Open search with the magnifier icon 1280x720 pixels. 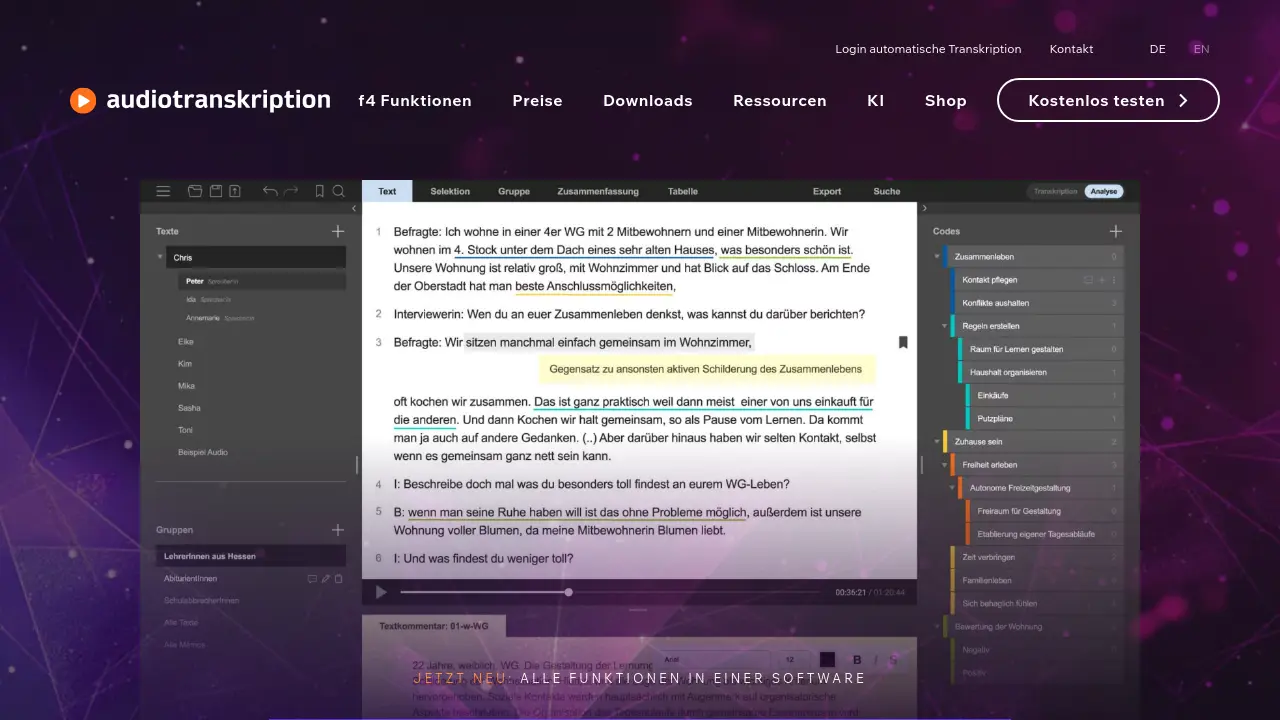pyautogui.click(x=339, y=190)
